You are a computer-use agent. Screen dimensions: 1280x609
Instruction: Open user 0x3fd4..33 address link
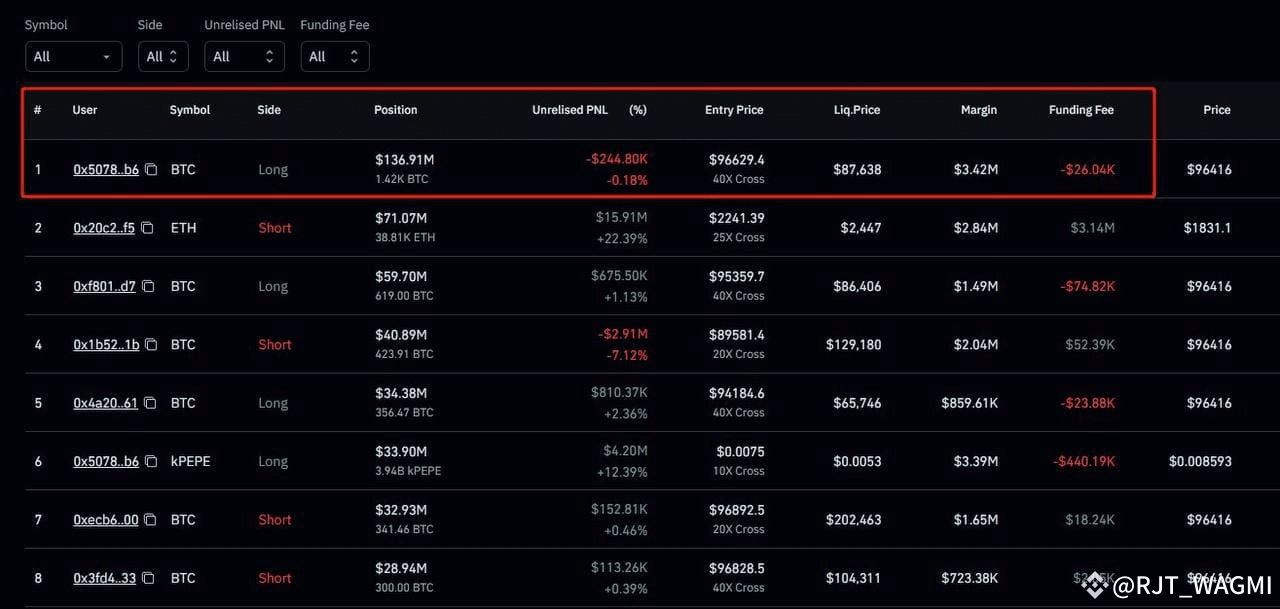tap(104, 578)
